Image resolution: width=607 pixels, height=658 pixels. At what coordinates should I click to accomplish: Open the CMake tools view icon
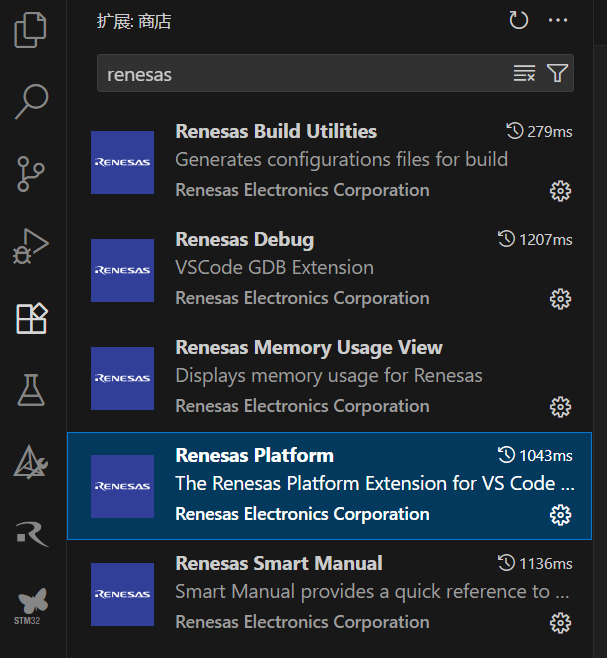(31, 462)
